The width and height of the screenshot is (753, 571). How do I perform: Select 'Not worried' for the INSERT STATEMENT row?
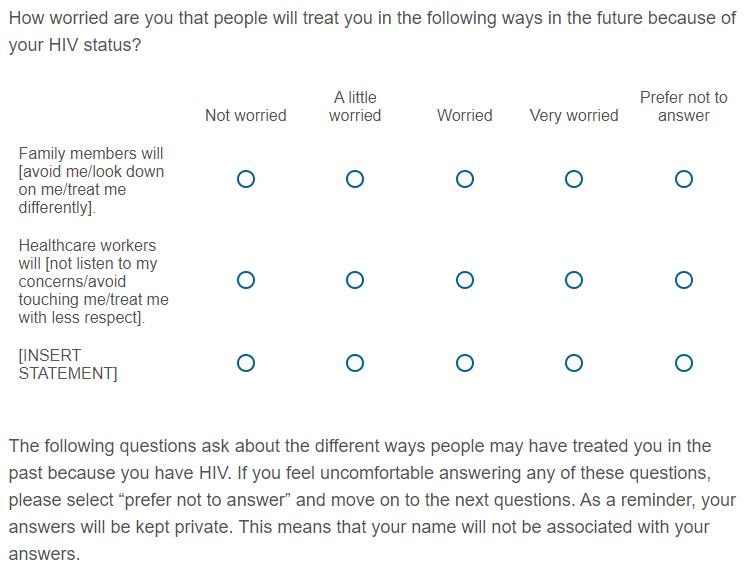coord(246,363)
